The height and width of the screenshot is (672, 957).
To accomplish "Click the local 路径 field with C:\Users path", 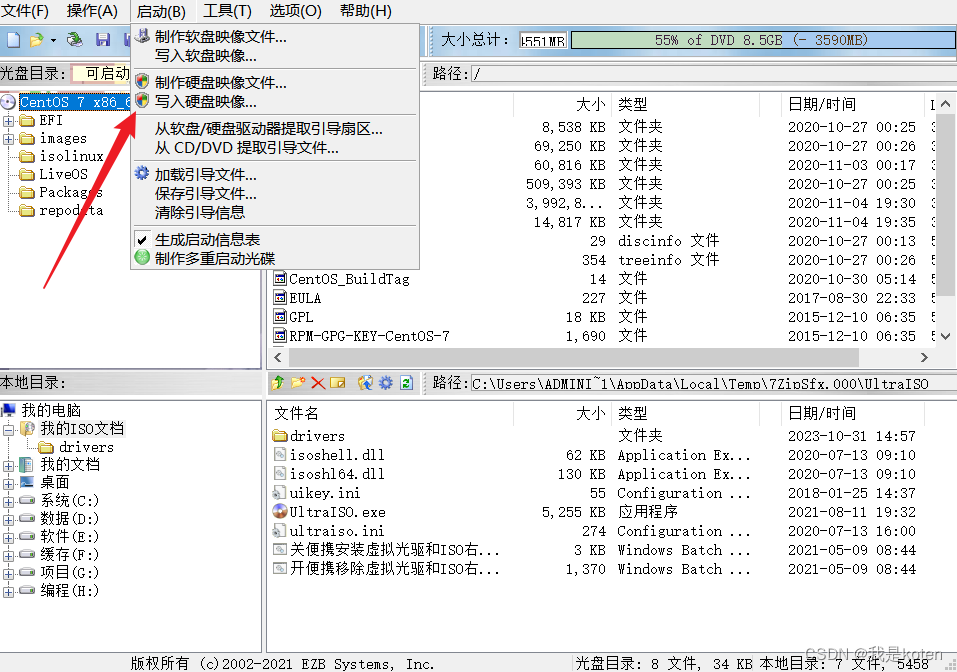I will (713, 383).
